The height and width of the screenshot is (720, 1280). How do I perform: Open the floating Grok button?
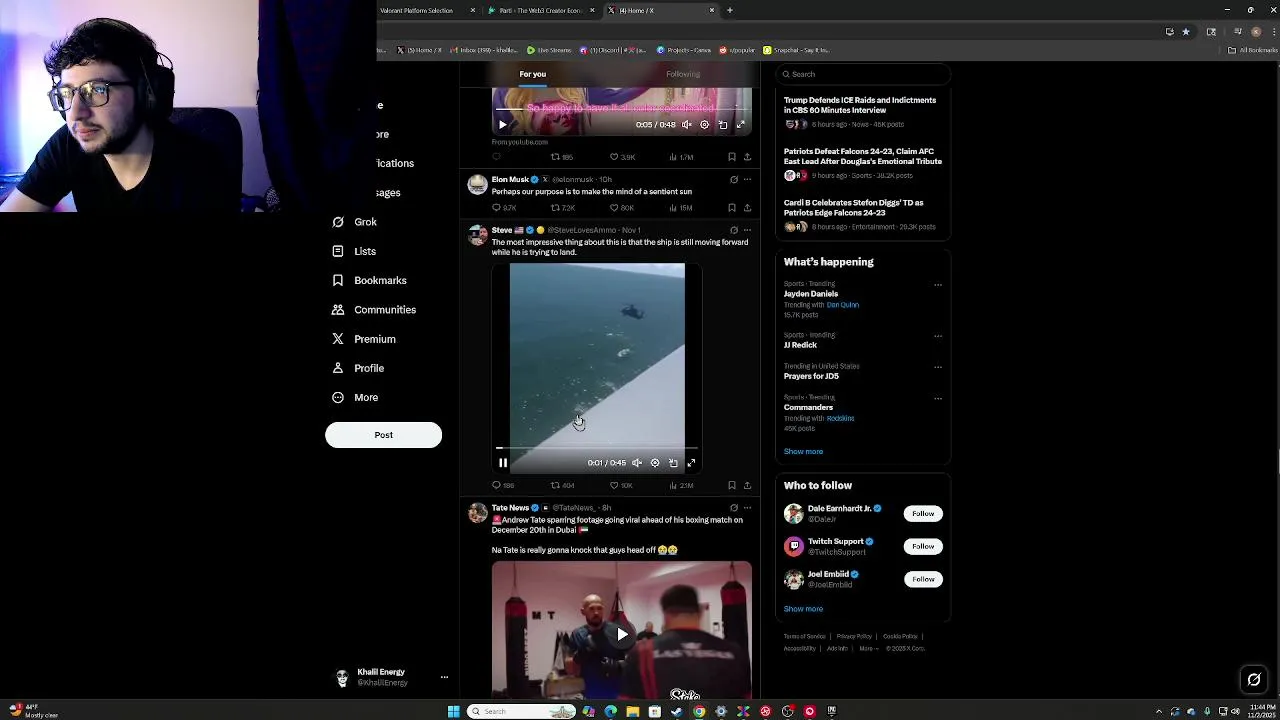(1254, 680)
